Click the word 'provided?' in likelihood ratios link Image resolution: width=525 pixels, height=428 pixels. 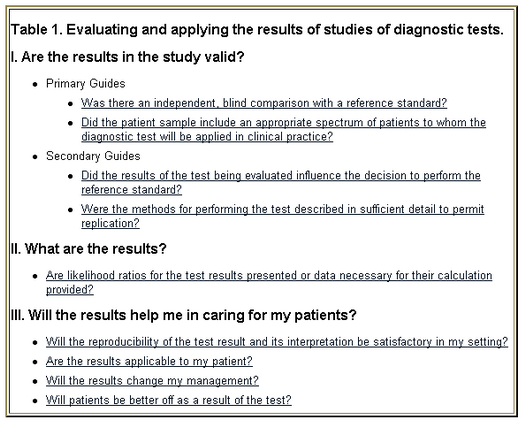(70, 290)
